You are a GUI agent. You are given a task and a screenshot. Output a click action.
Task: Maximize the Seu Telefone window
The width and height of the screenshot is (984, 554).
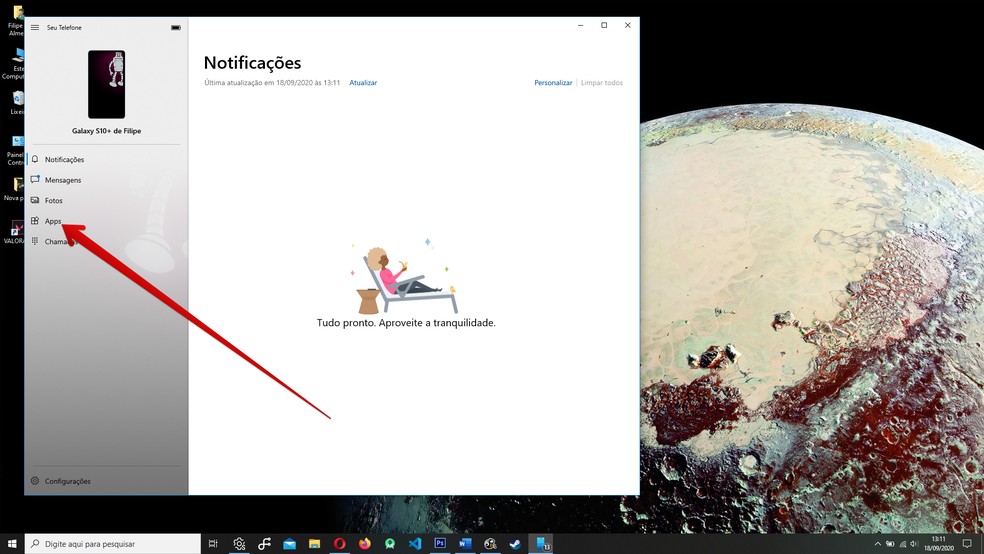click(604, 26)
